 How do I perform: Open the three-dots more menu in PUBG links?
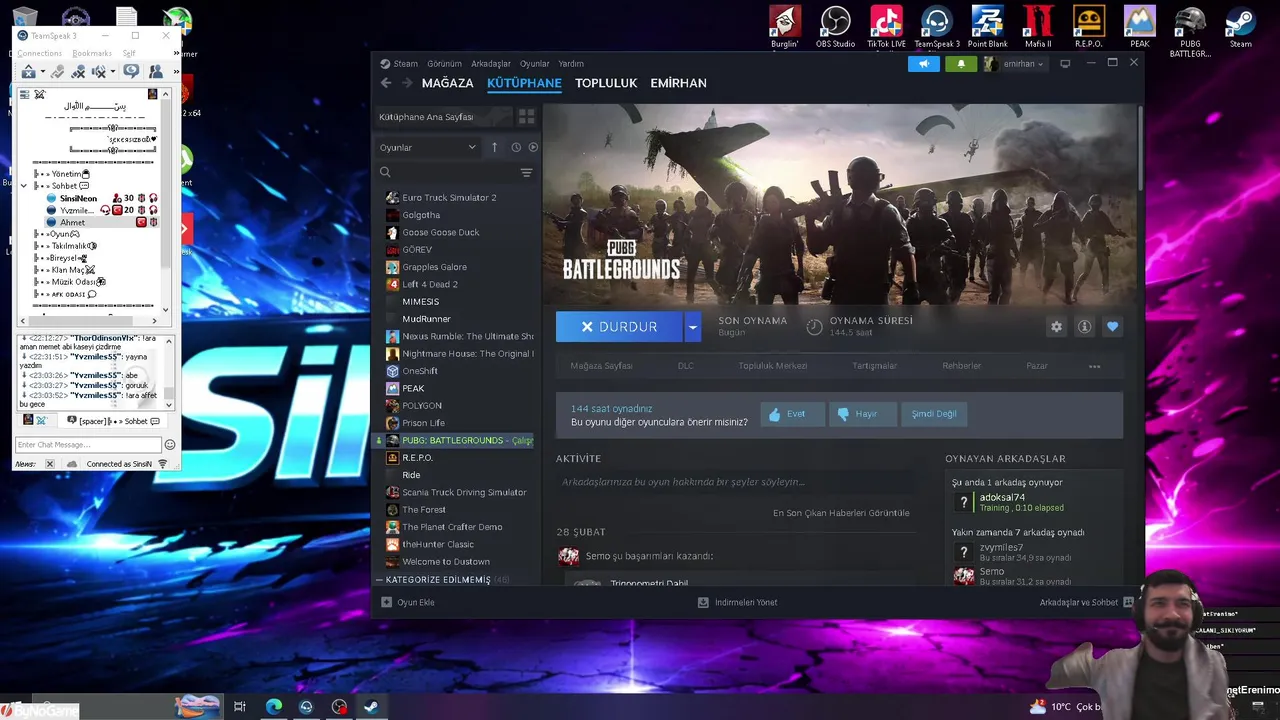pos(1094,366)
